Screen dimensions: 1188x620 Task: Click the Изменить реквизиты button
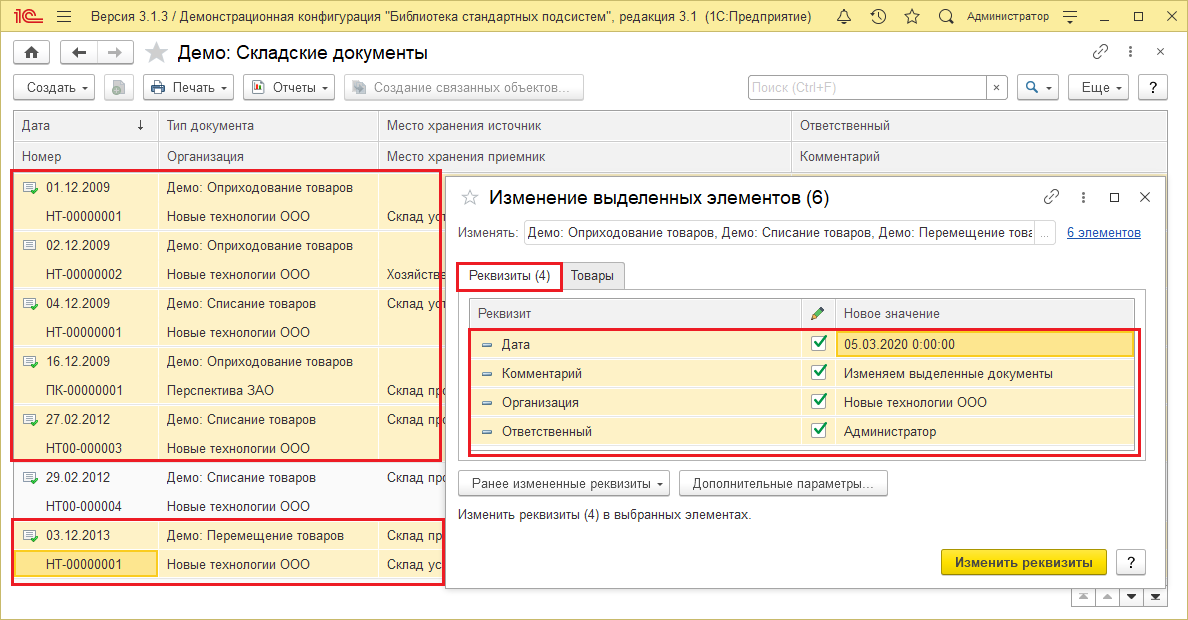tap(1024, 562)
